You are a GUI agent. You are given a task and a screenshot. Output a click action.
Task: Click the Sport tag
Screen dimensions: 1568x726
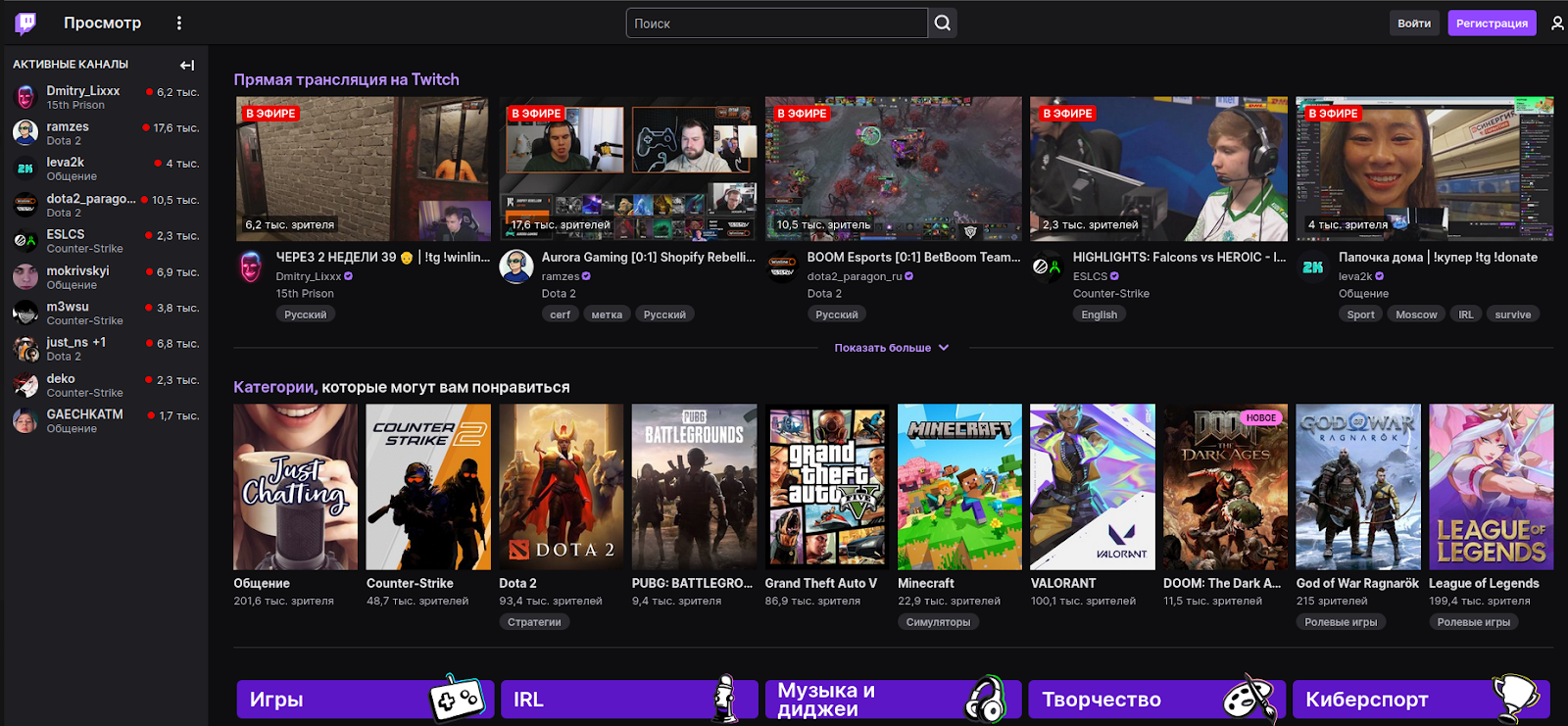pyautogui.click(x=1360, y=315)
